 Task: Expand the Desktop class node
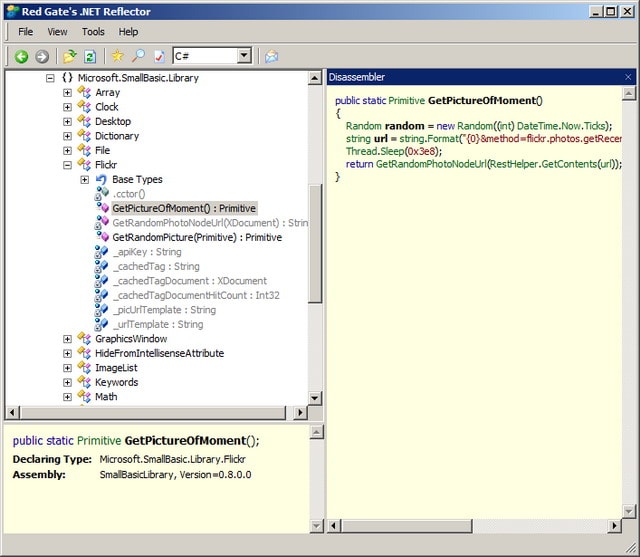pos(67,122)
